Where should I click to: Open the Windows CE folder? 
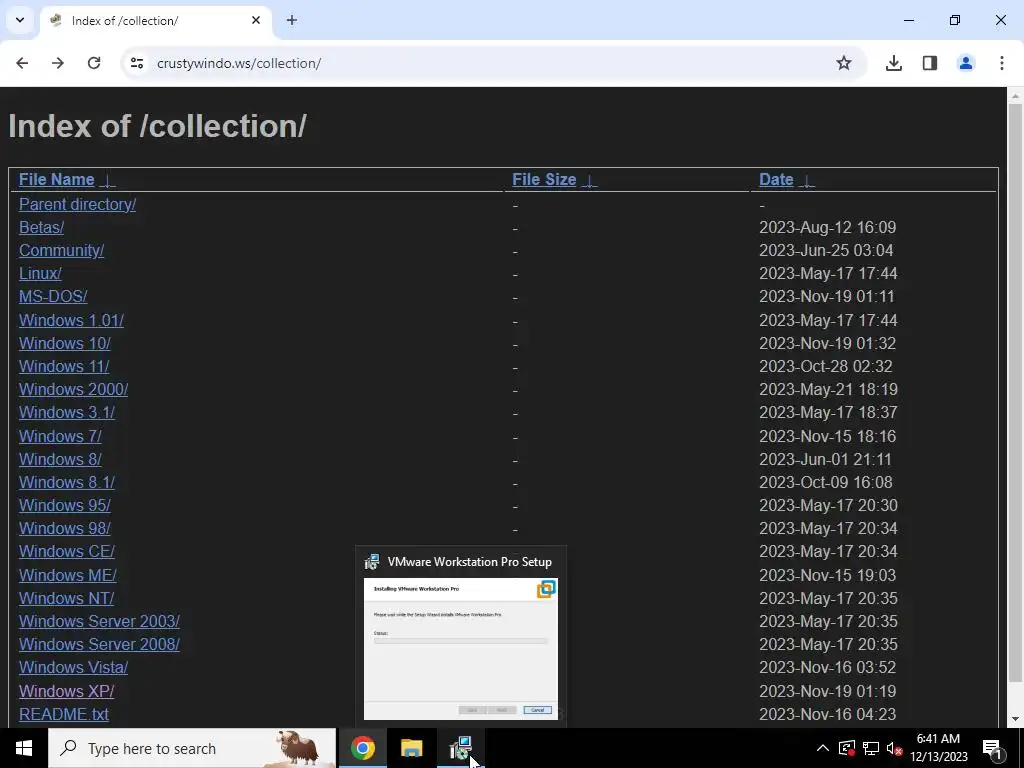67,551
